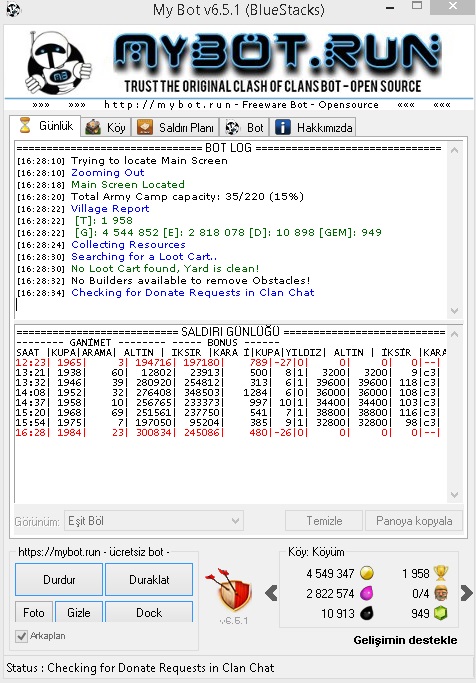Open the Görünüm Eşit Böl dropdown

154,521
